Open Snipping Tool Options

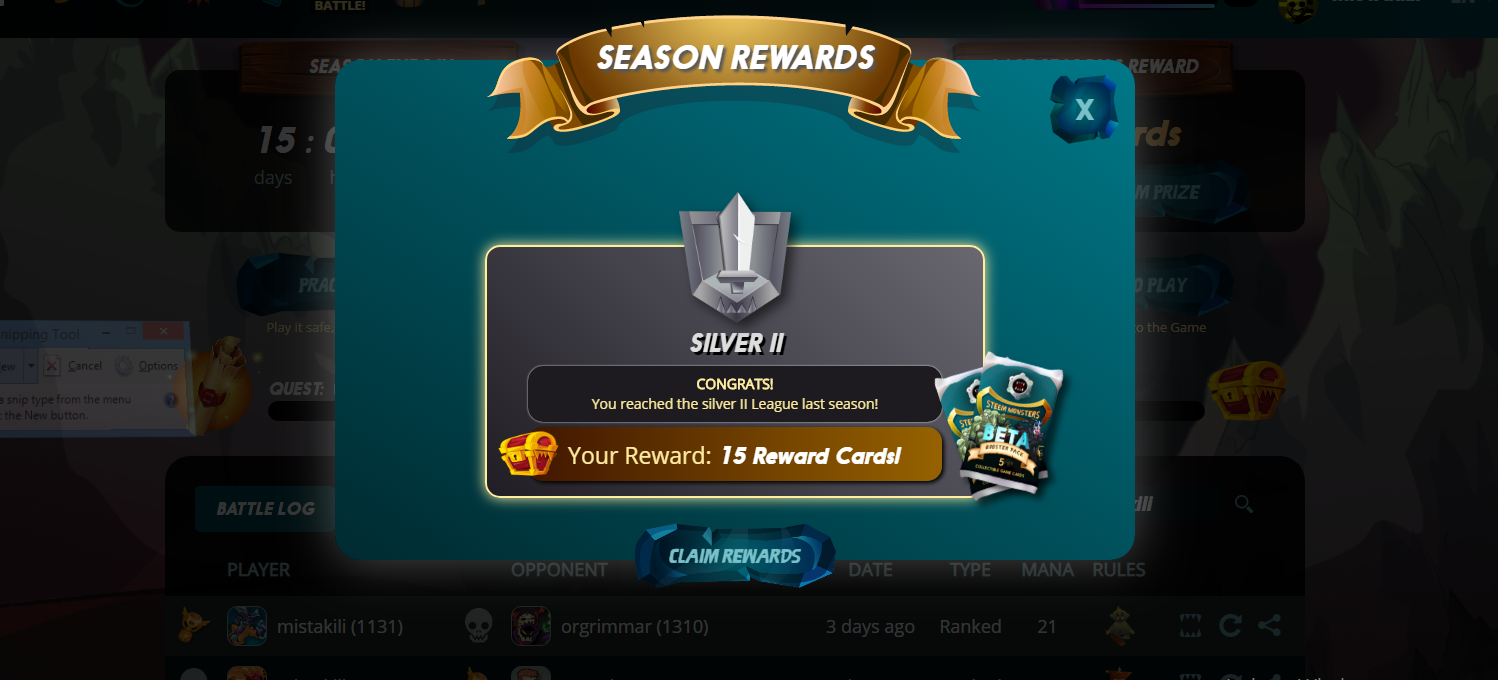tap(147, 366)
